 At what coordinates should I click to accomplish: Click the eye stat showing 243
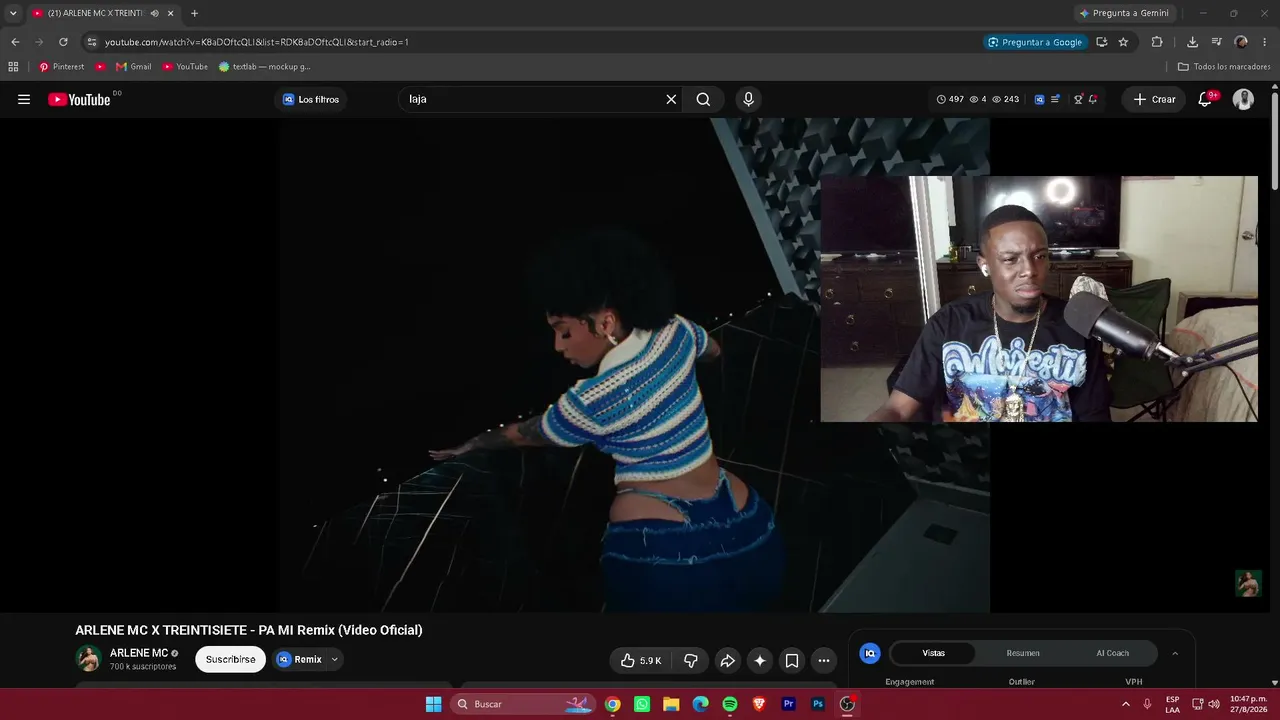click(1005, 99)
